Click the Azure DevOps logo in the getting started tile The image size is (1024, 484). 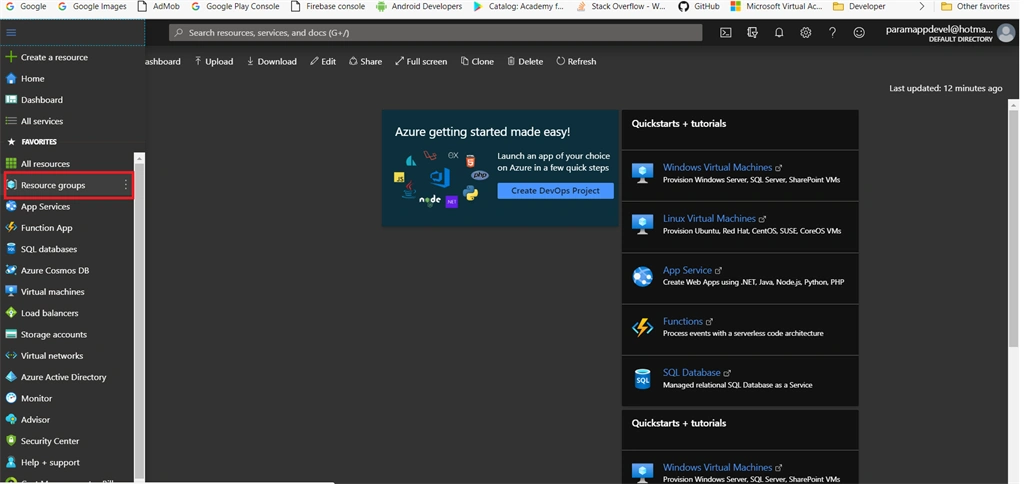coord(440,177)
